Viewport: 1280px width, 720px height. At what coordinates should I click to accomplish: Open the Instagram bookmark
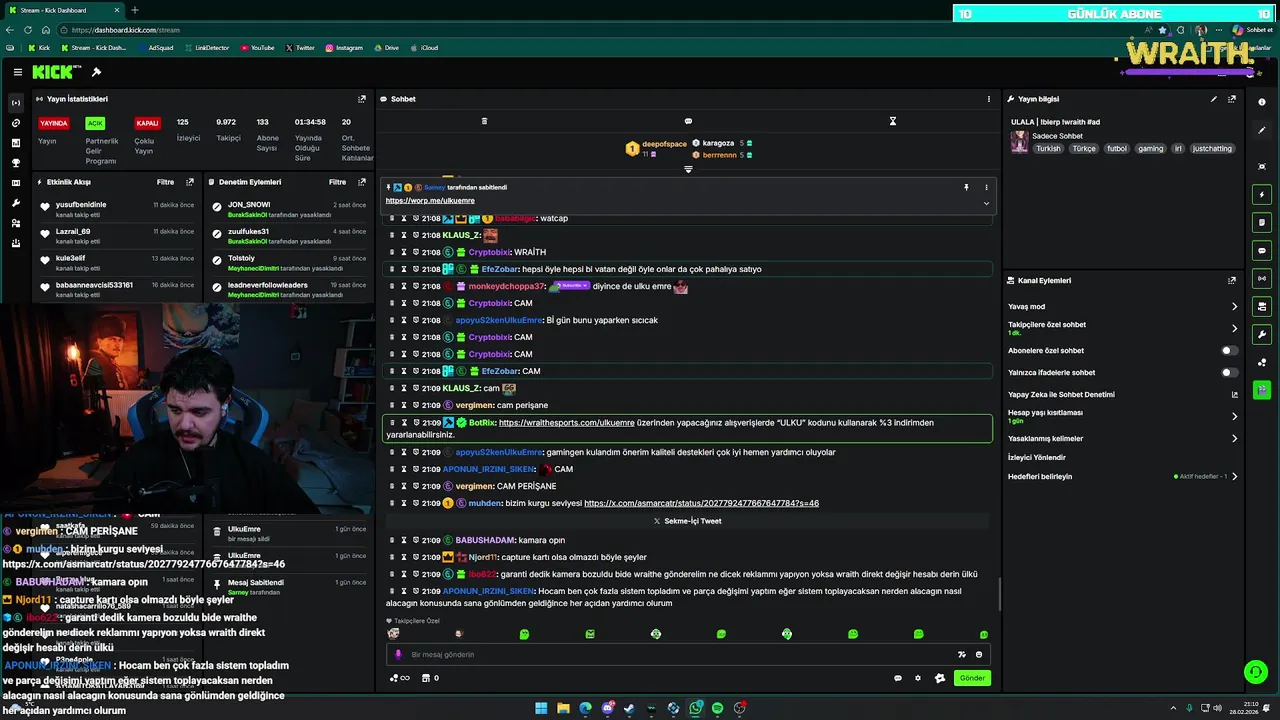point(343,48)
